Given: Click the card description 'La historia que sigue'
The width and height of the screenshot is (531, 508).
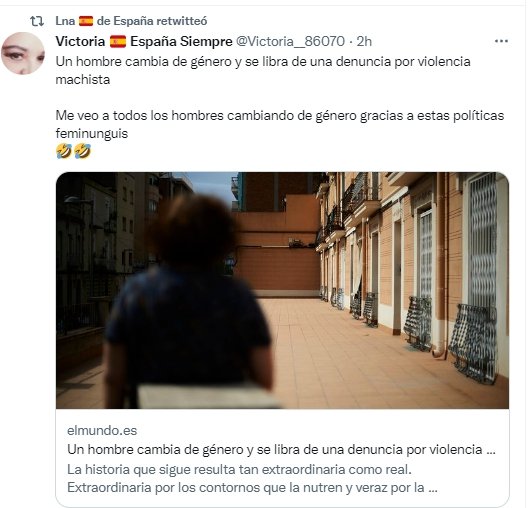Looking at the screenshot, I should click(252, 479).
